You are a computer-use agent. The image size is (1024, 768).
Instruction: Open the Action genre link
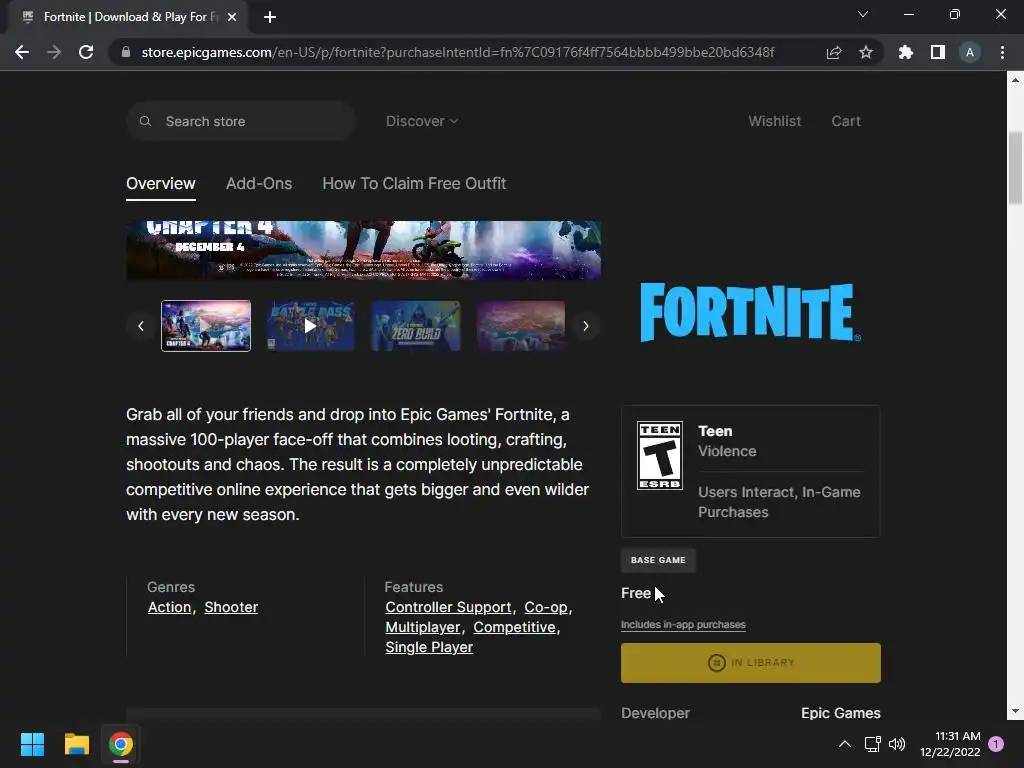point(169,607)
